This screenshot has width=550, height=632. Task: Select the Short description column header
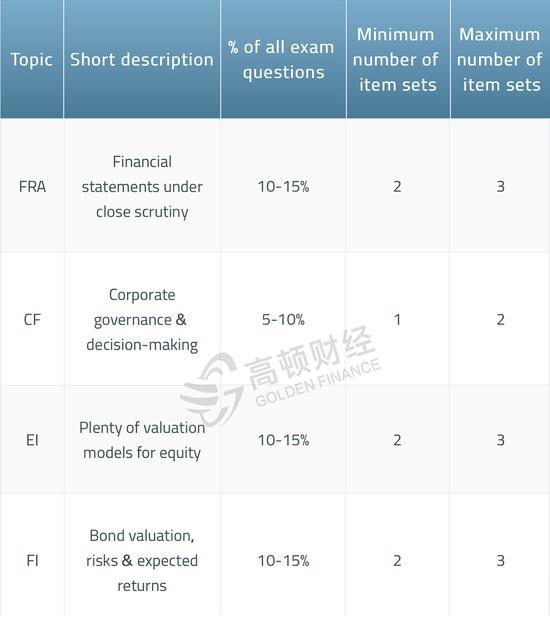142,59
